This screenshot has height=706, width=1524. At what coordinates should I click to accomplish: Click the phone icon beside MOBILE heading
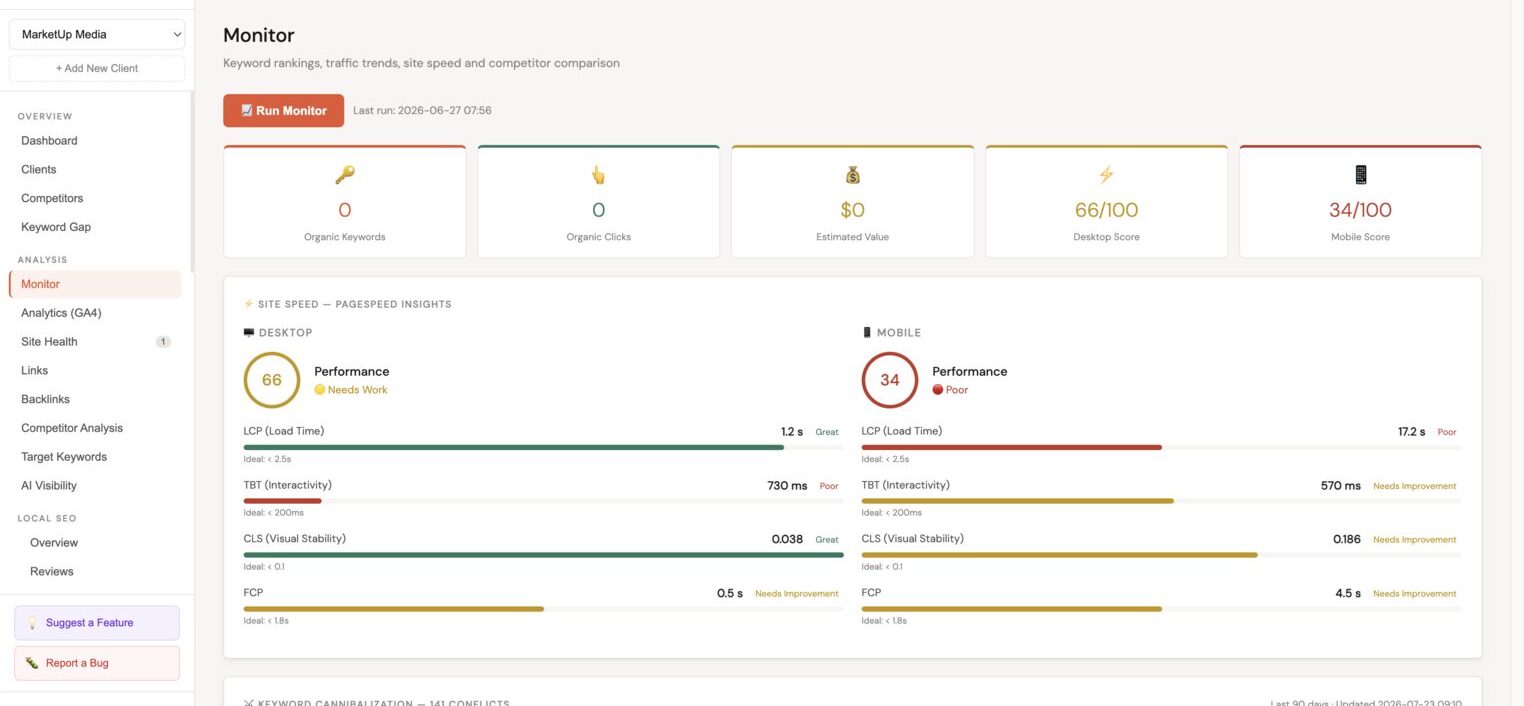click(x=867, y=332)
